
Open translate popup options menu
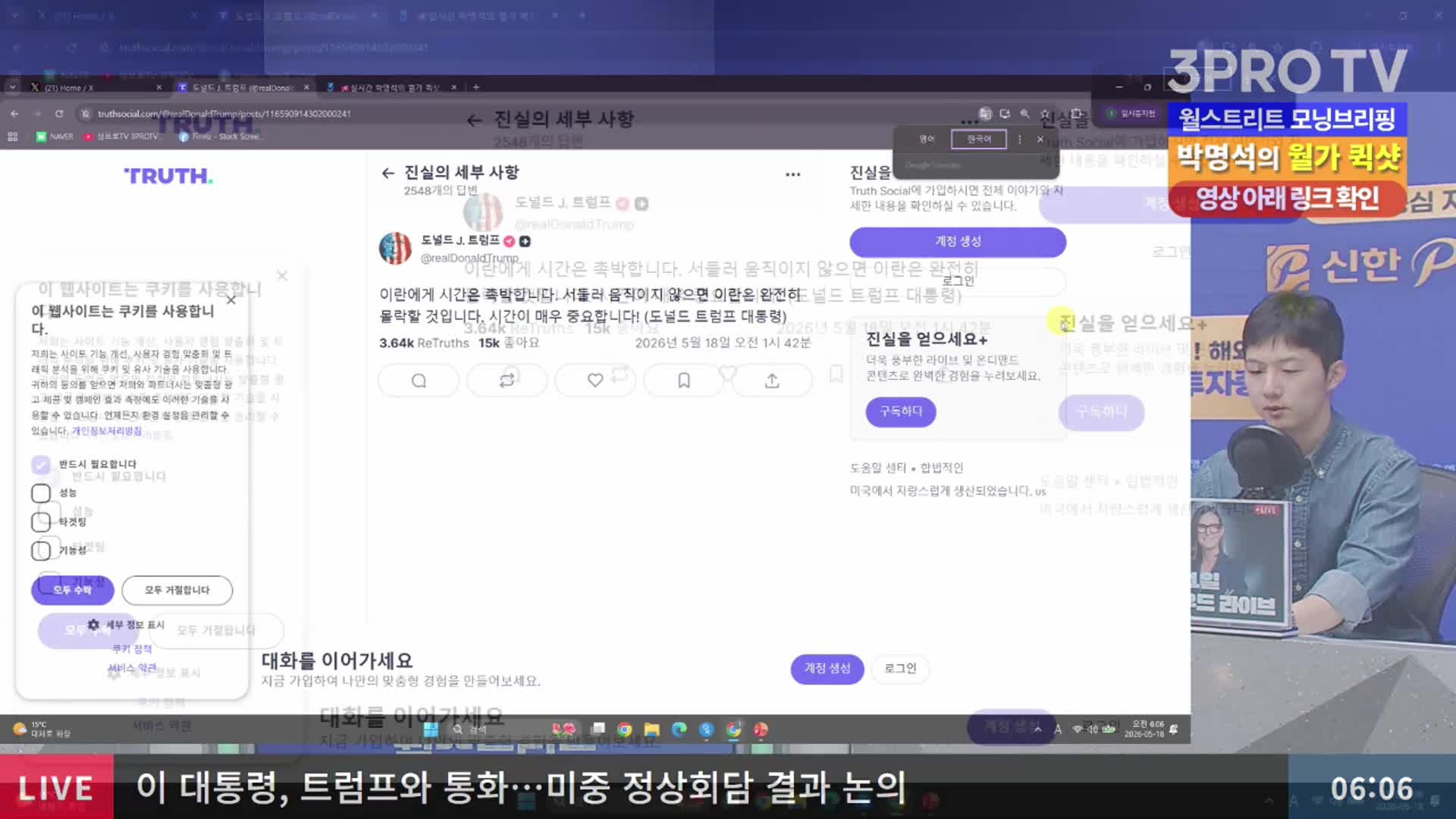pyautogui.click(x=1019, y=140)
